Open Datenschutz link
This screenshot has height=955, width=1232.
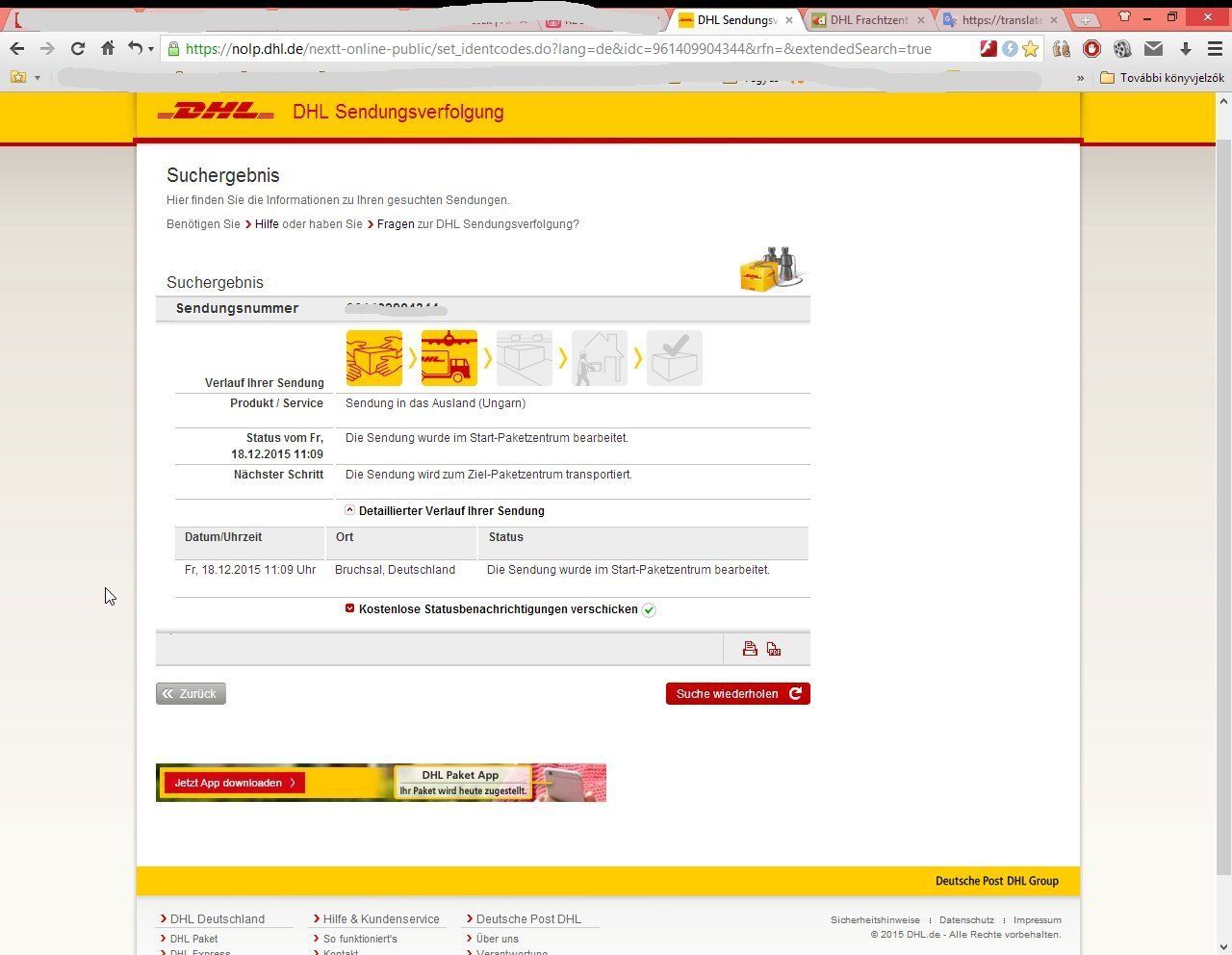(x=966, y=920)
